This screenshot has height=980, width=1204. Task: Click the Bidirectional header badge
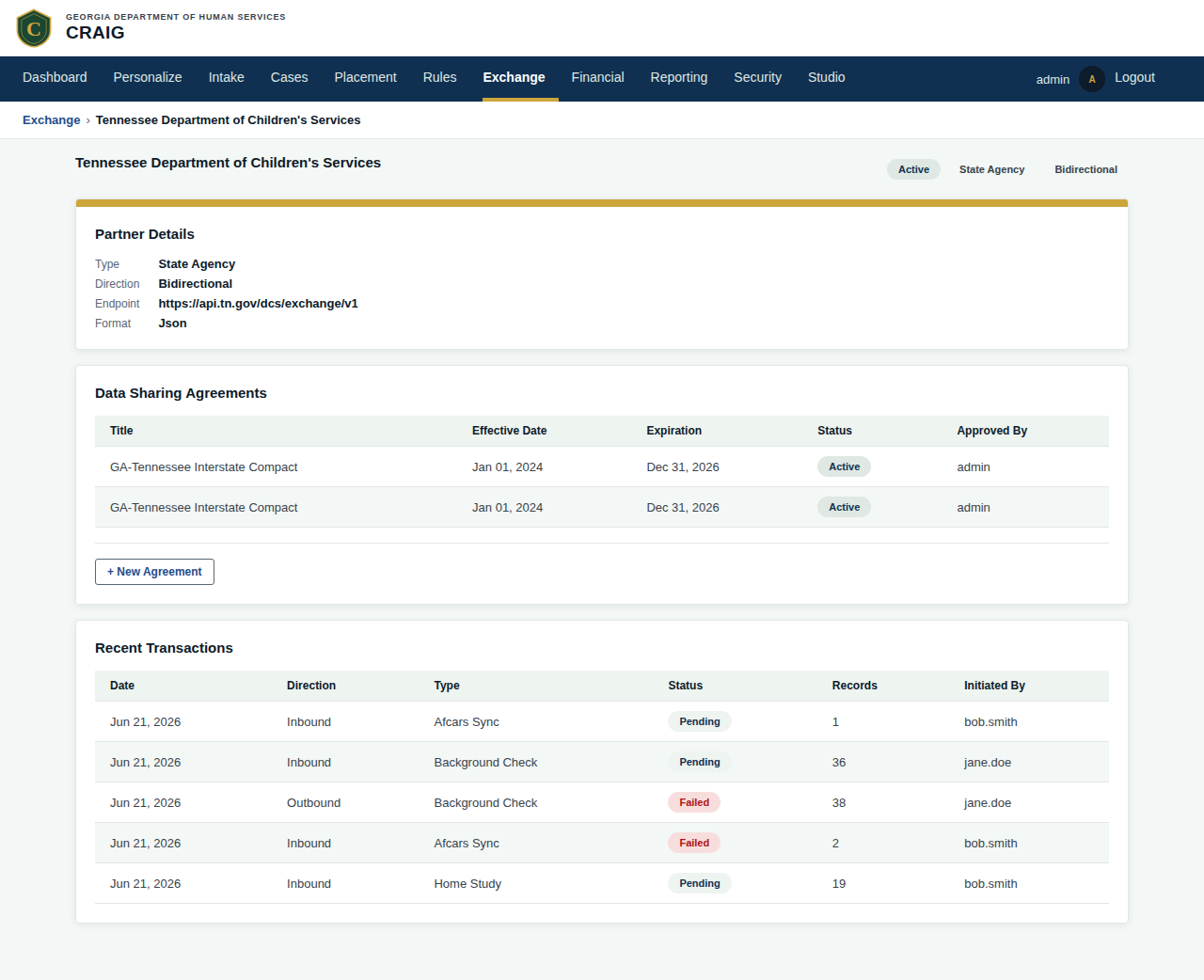[x=1085, y=169]
